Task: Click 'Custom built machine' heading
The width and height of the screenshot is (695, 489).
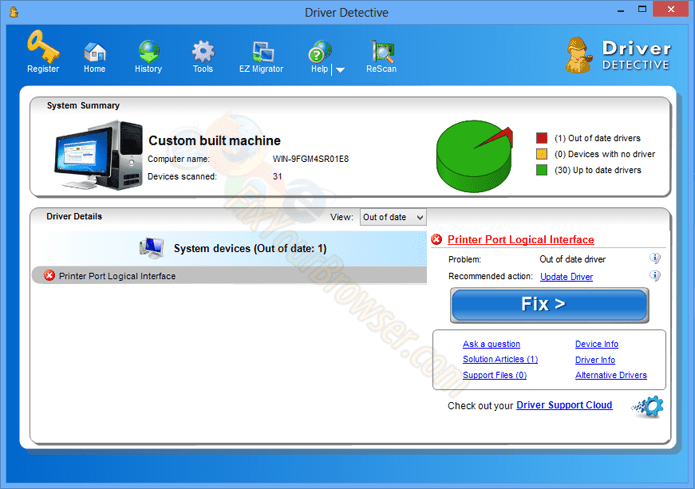Action: (215, 141)
